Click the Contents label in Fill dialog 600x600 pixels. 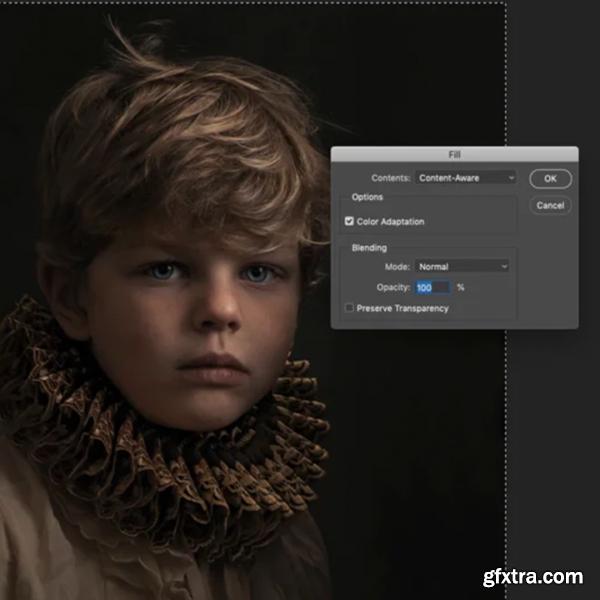tap(391, 178)
